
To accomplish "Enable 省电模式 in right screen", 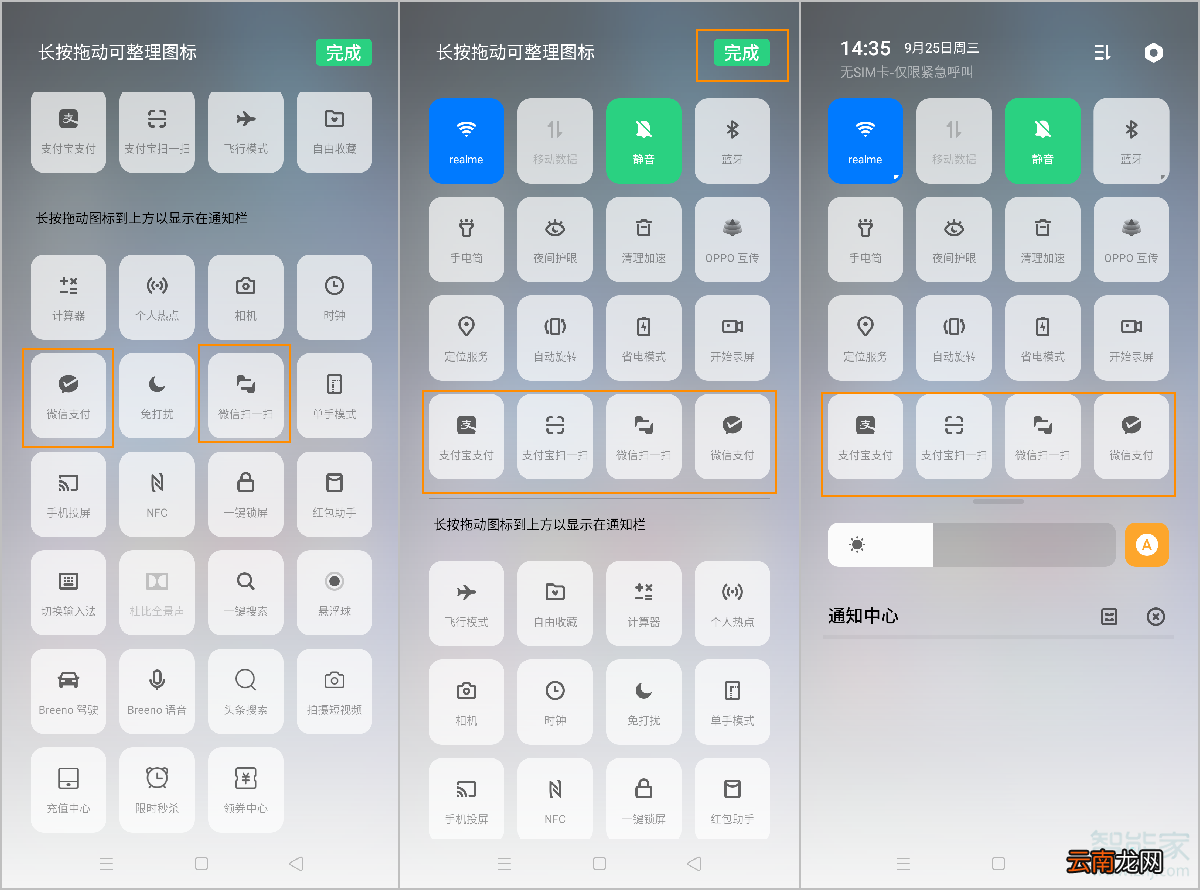I will click(1042, 338).
